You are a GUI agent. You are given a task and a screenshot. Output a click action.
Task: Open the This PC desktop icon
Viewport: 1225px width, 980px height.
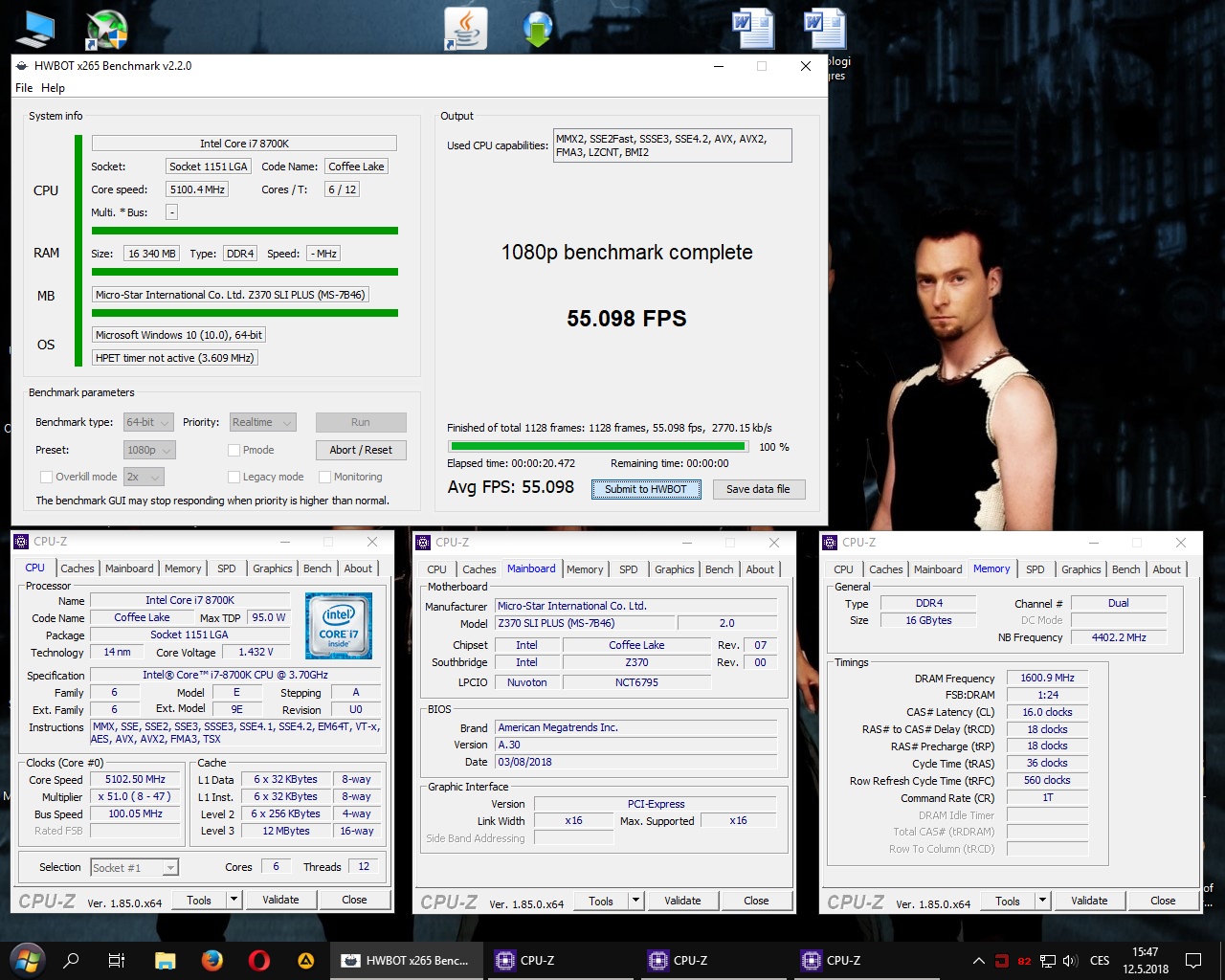point(35,29)
